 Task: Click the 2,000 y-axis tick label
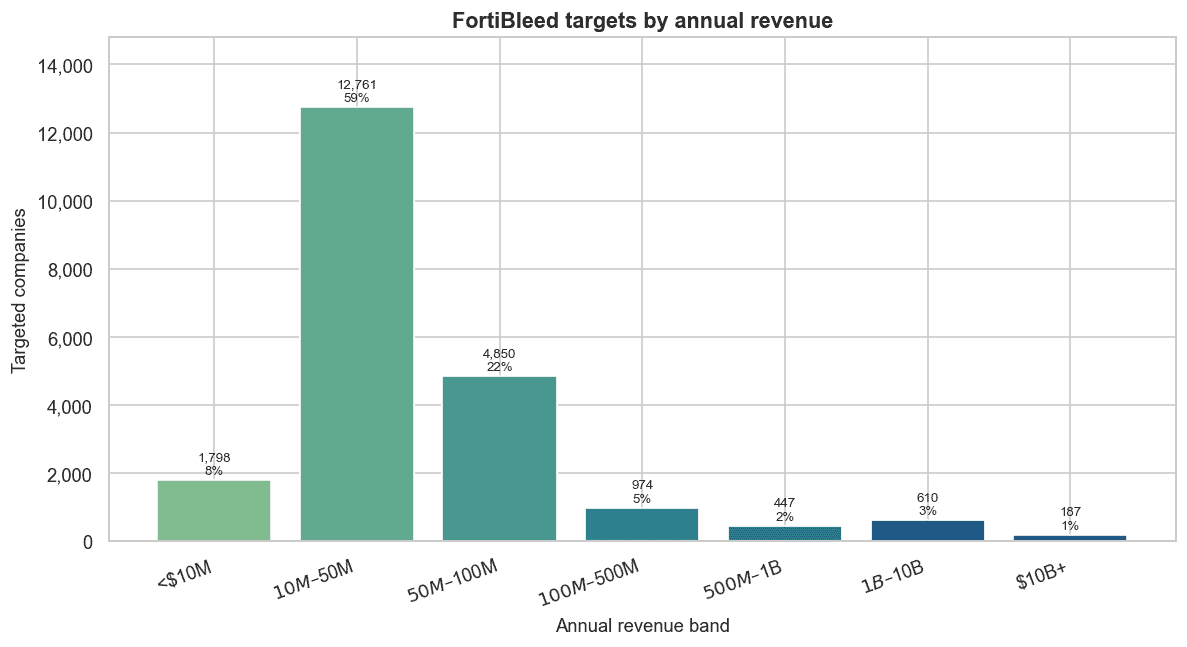[x=70, y=475]
